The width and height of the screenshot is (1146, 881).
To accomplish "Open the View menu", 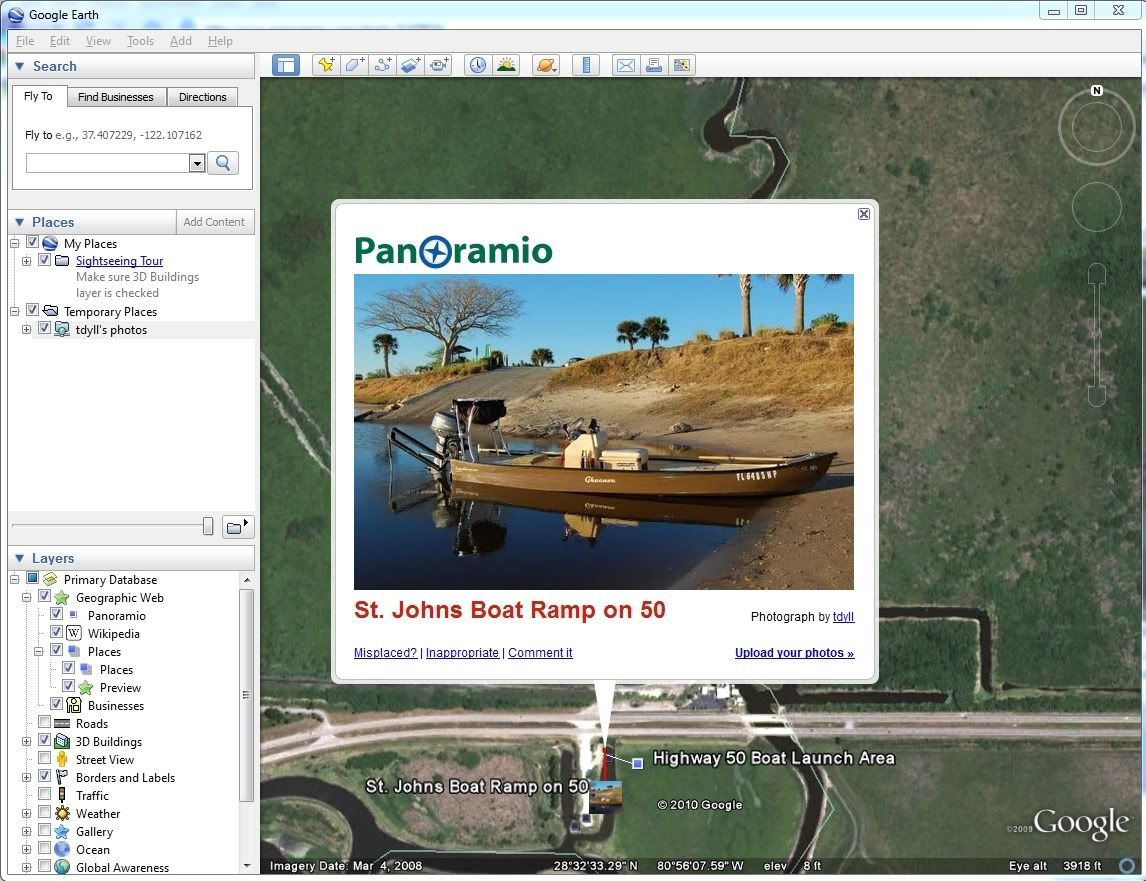I will (98, 41).
